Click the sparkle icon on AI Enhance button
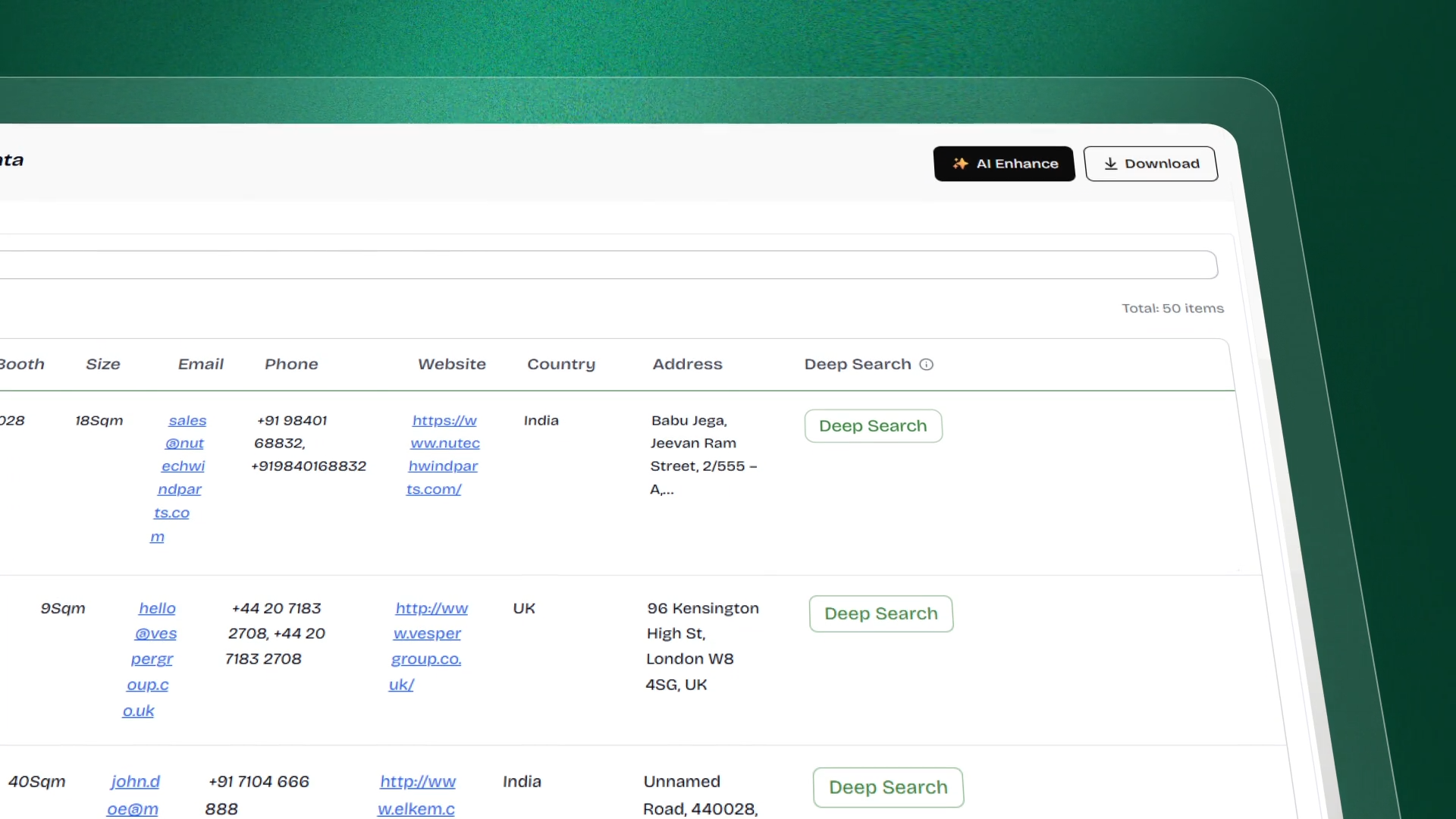This screenshot has height=819, width=1456. (x=960, y=163)
